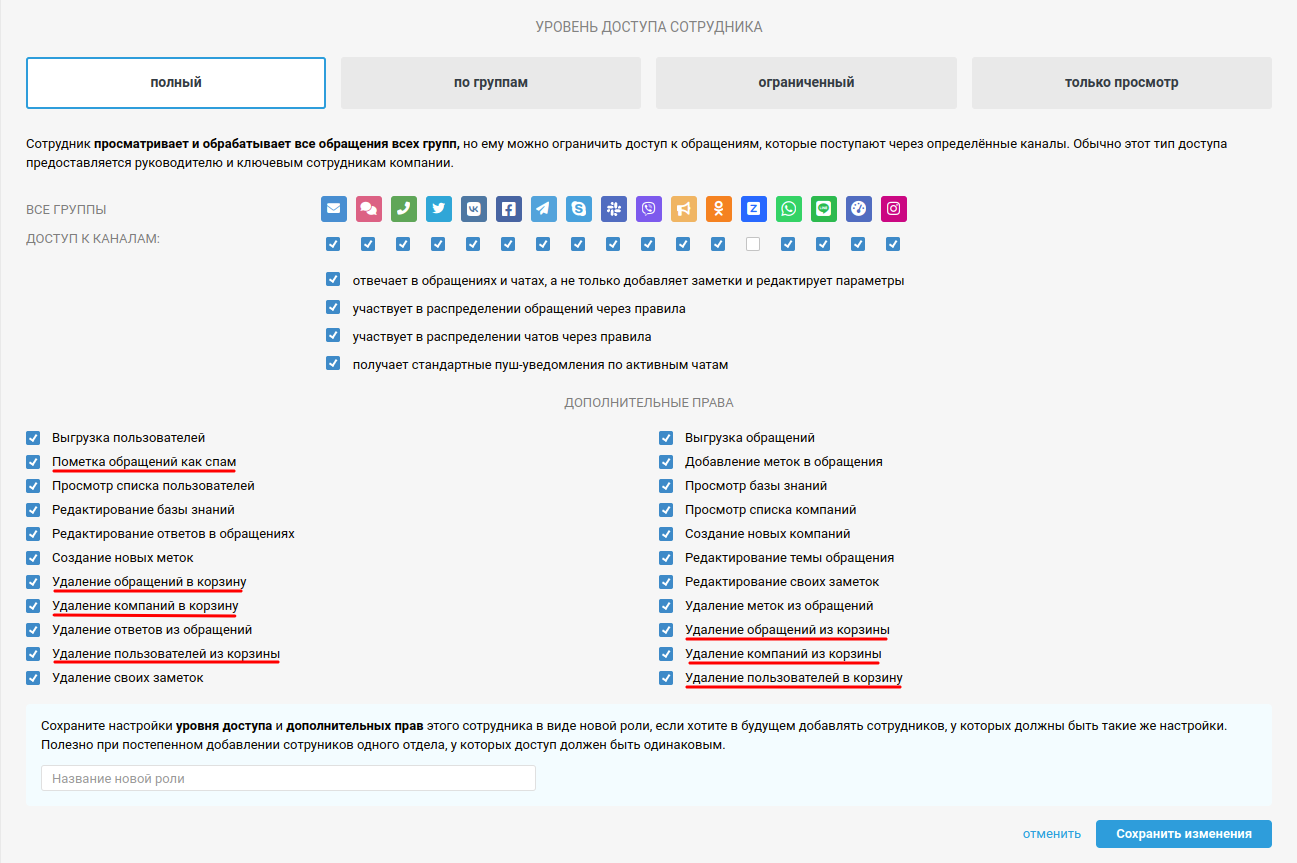Click the Odnoklassniki channel icon
This screenshot has height=863, width=1297.
719,209
